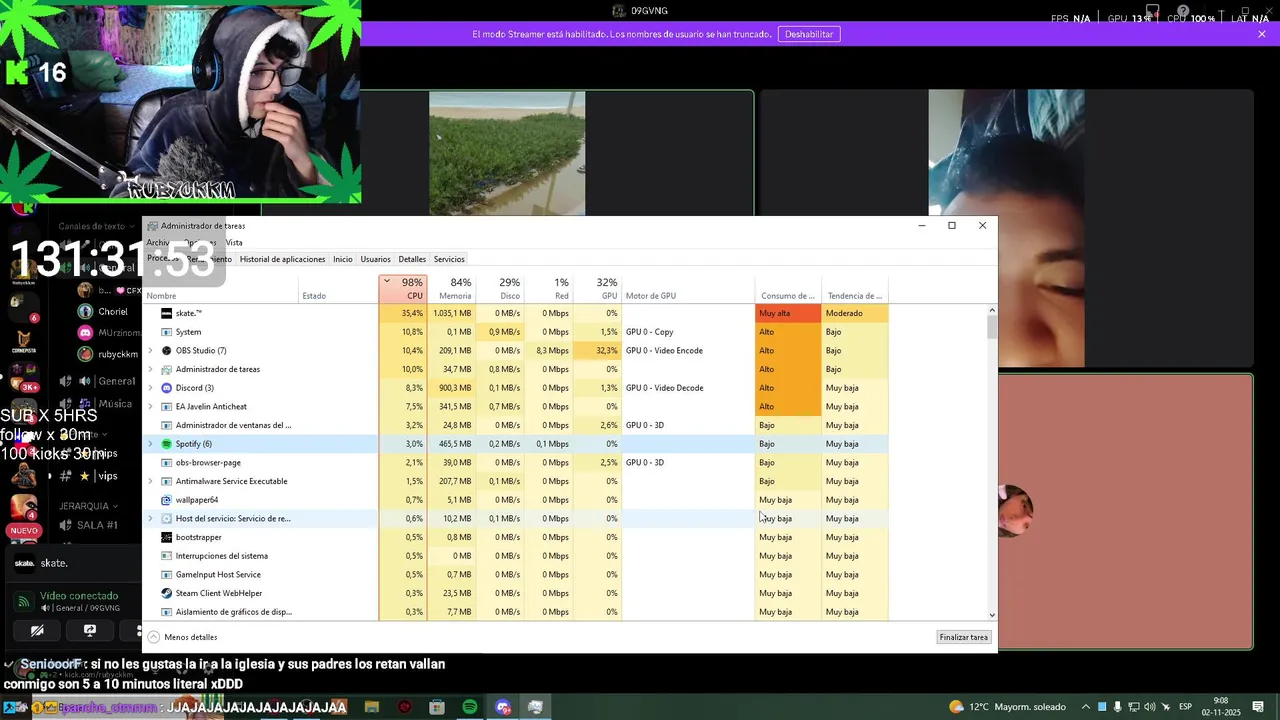Open File Explorer from the taskbar
Screen dimensions: 1280x720
pyautogui.click(x=372, y=707)
